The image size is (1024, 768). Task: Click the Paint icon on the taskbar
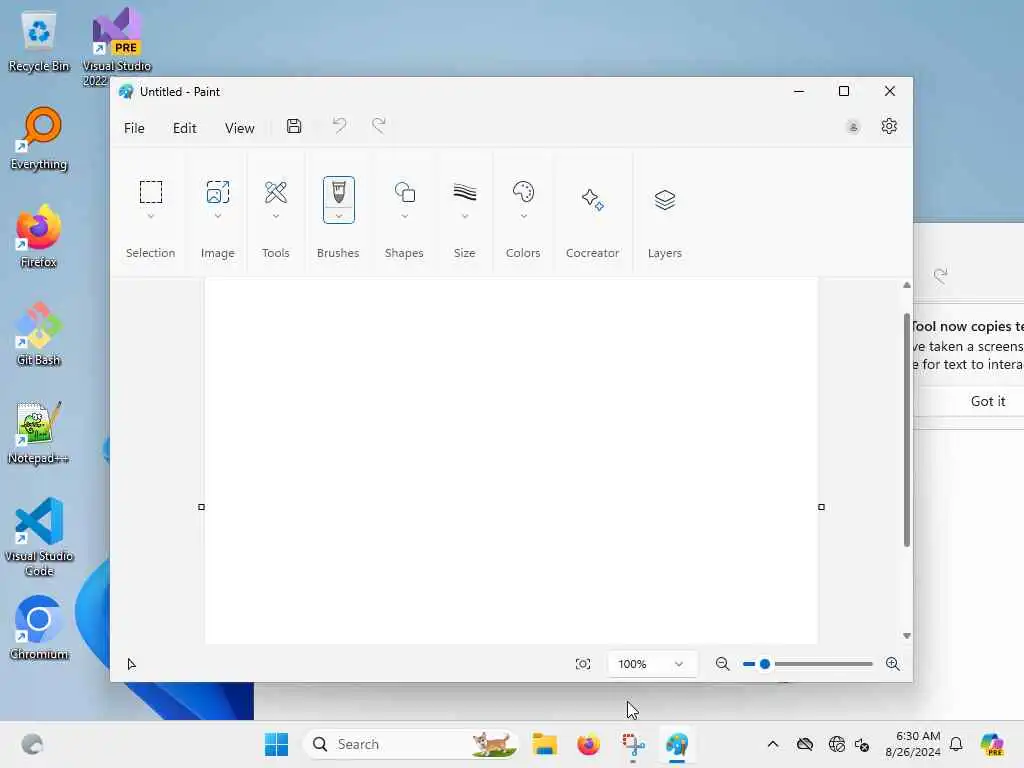(x=677, y=744)
